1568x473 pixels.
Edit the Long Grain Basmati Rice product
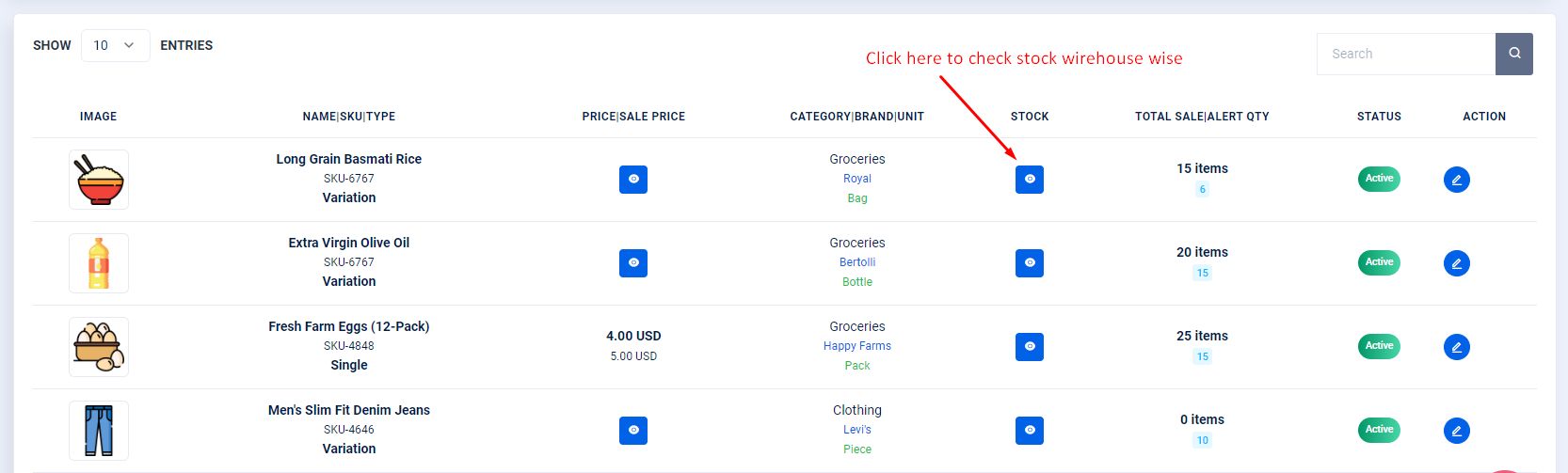pyautogui.click(x=1456, y=180)
